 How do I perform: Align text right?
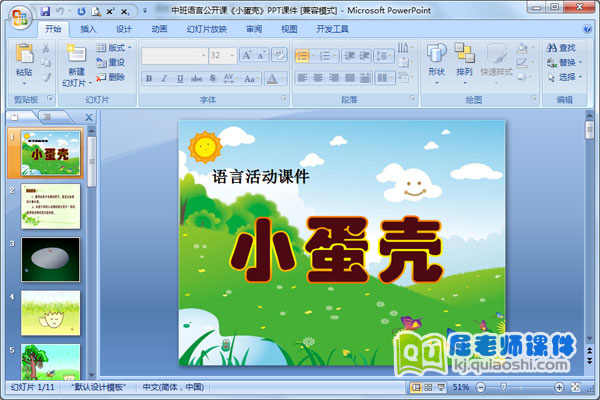tap(334, 78)
